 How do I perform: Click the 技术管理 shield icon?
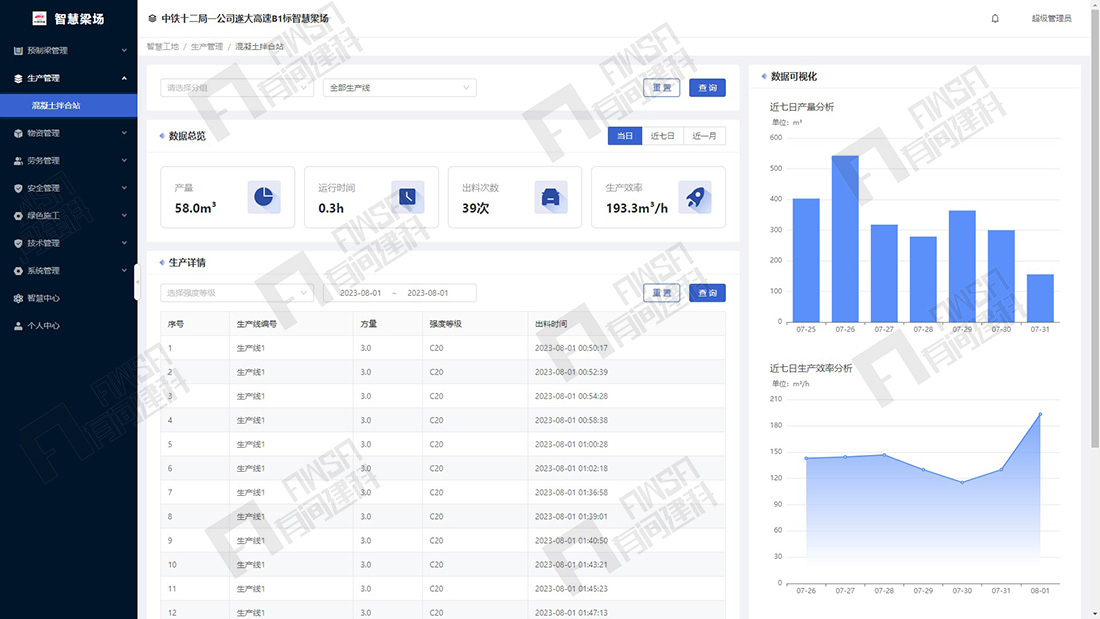[x=18, y=243]
